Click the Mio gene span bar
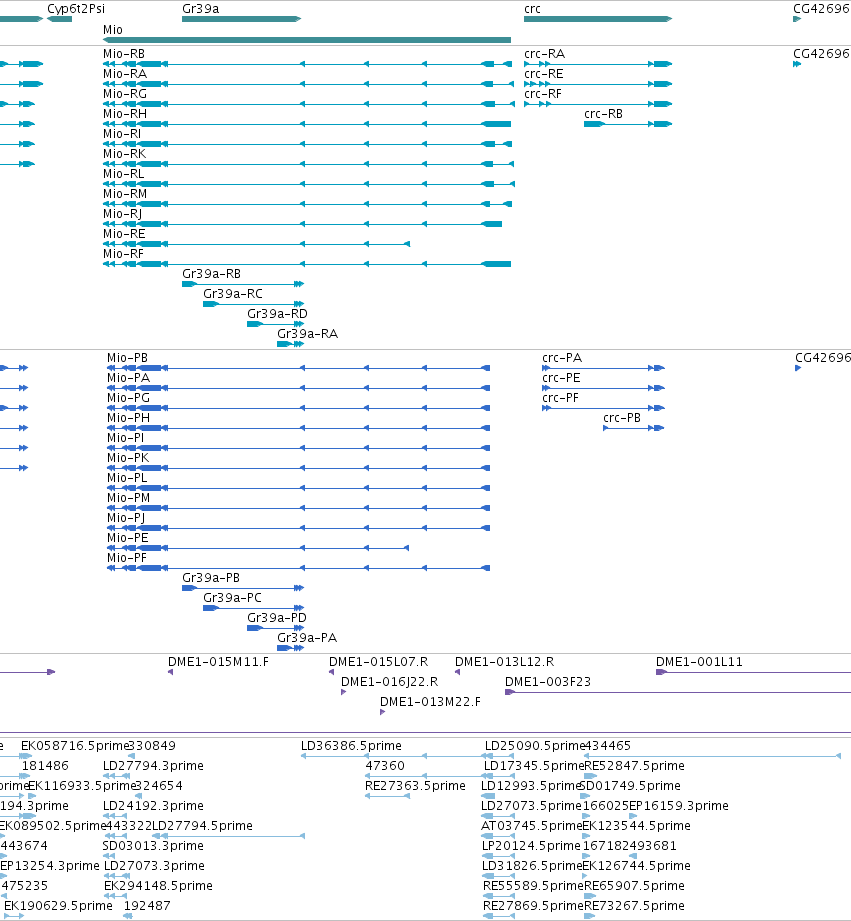The width and height of the screenshot is (851, 921). (x=307, y=40)
